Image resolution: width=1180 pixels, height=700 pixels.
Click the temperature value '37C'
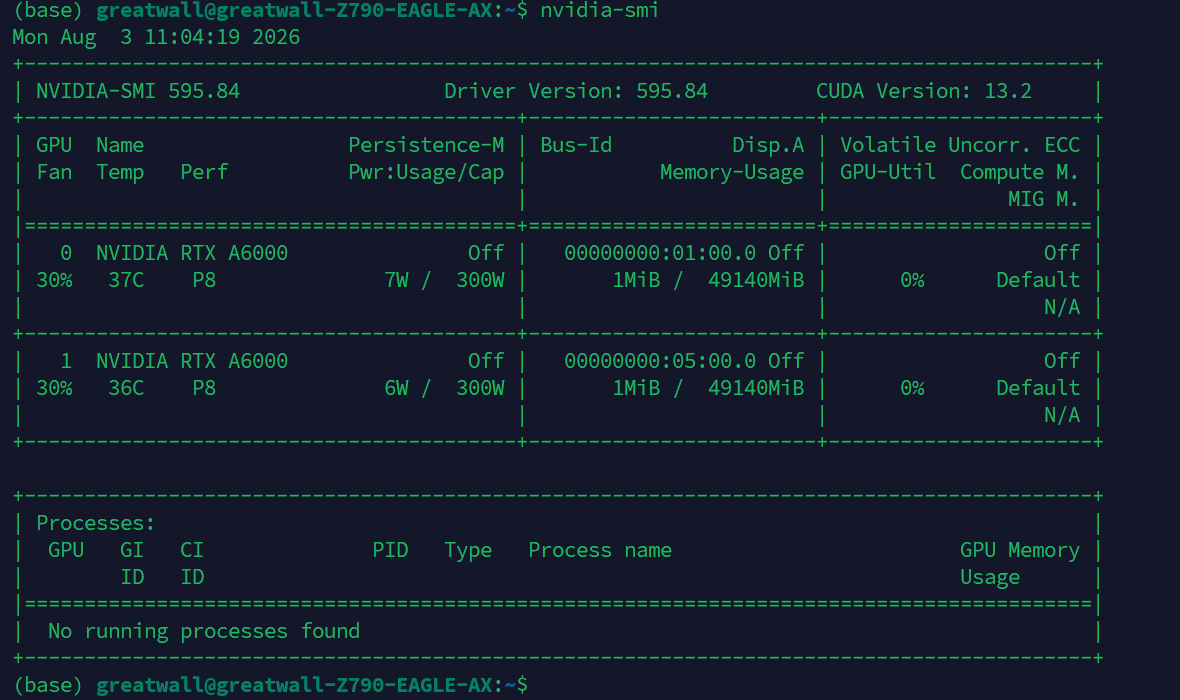click(x=126, y=280)
